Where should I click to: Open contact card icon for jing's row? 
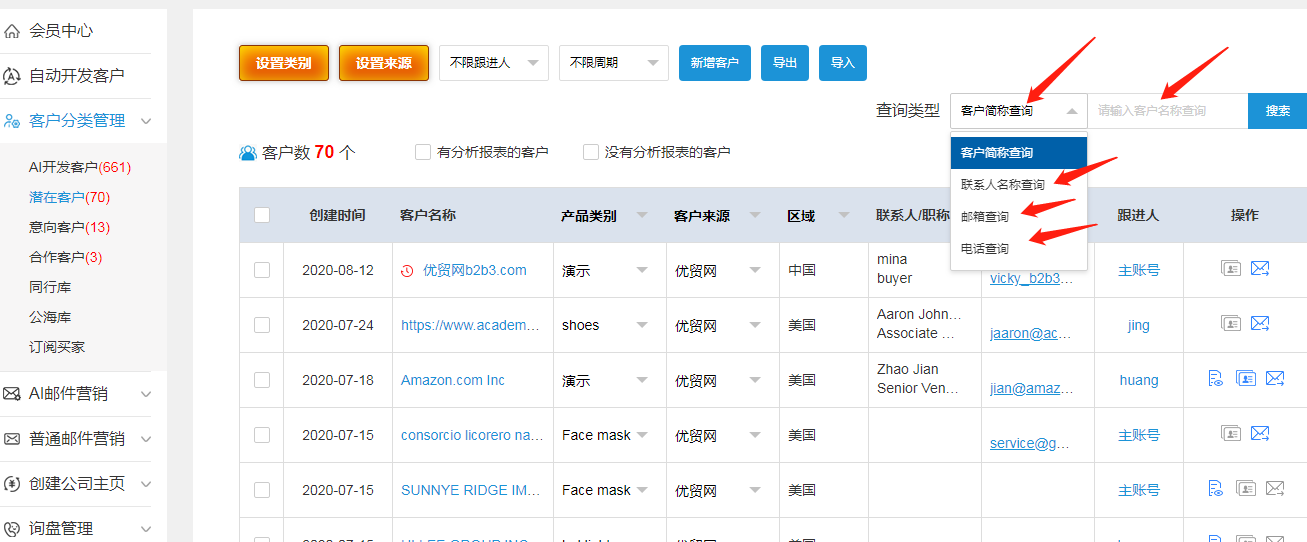pyautogui.click(x=1231, y=323)
